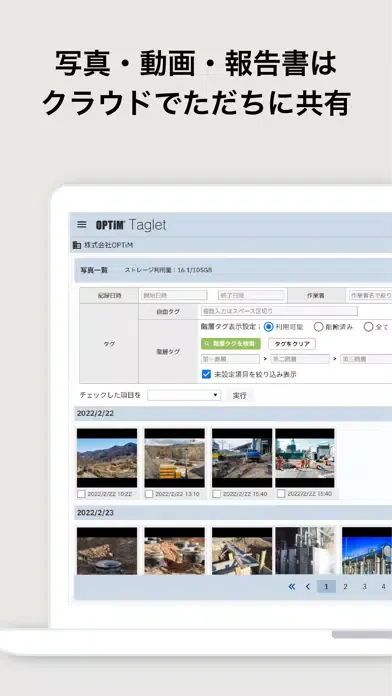The height and width of the screenshot is (696, 392).
Task: Go to page 3 in pagination
Action: tap(364, 586)
